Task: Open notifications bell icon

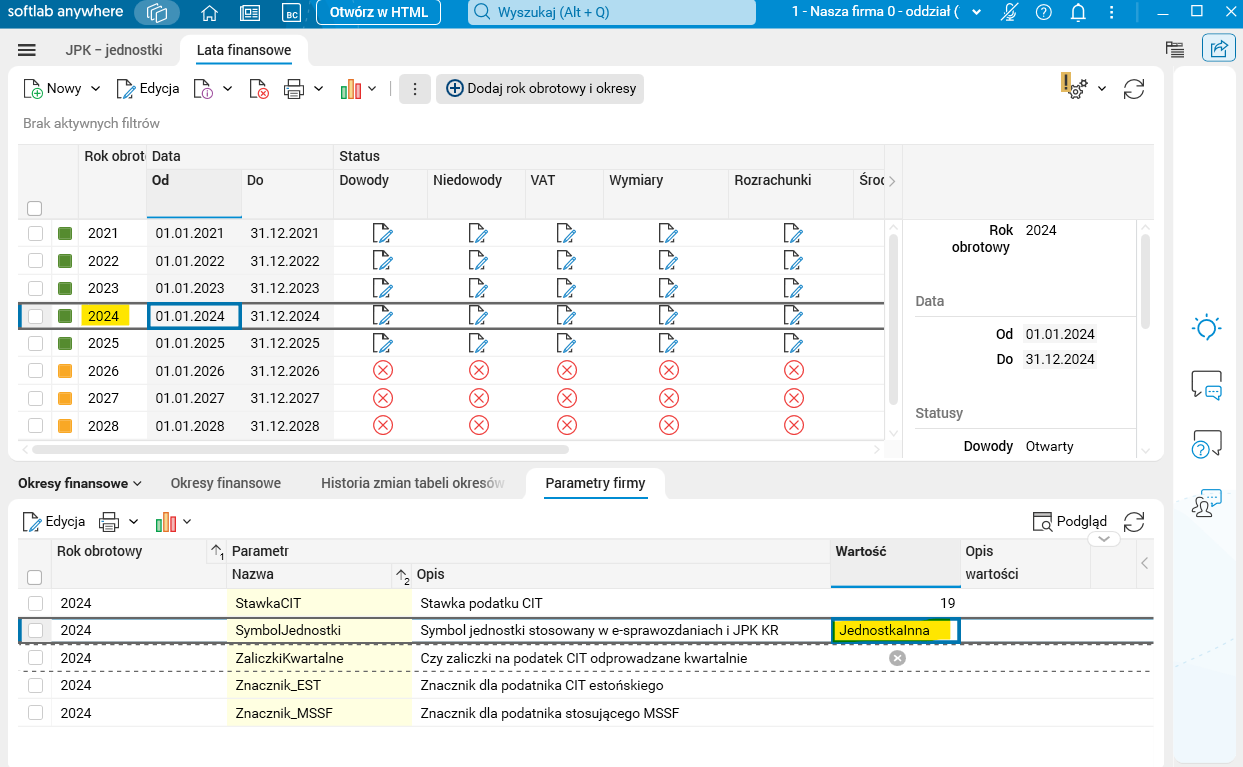Action: tap(1078, 13)
